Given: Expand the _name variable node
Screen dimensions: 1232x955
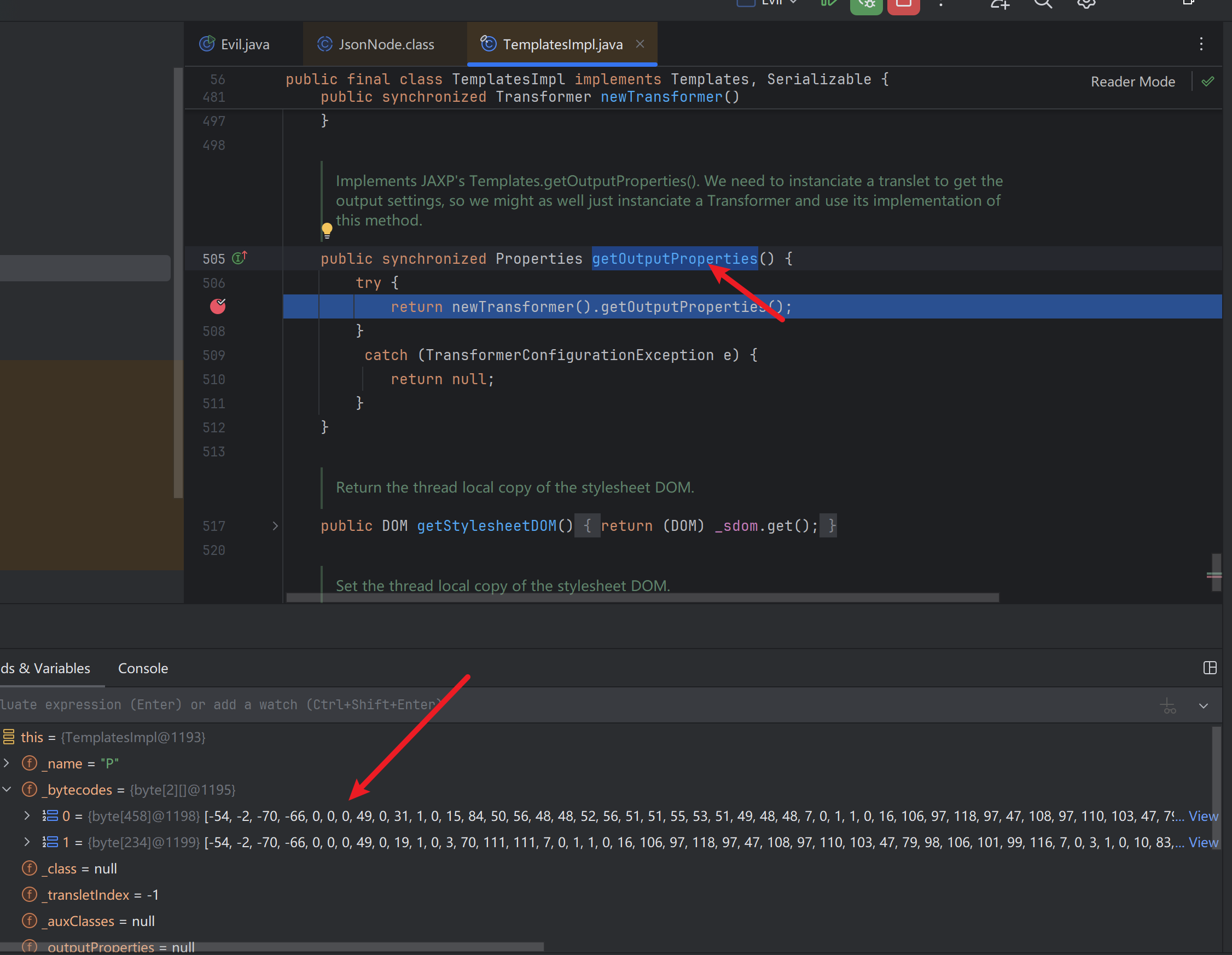Looking at the screenshot, I should pos(7,763).
